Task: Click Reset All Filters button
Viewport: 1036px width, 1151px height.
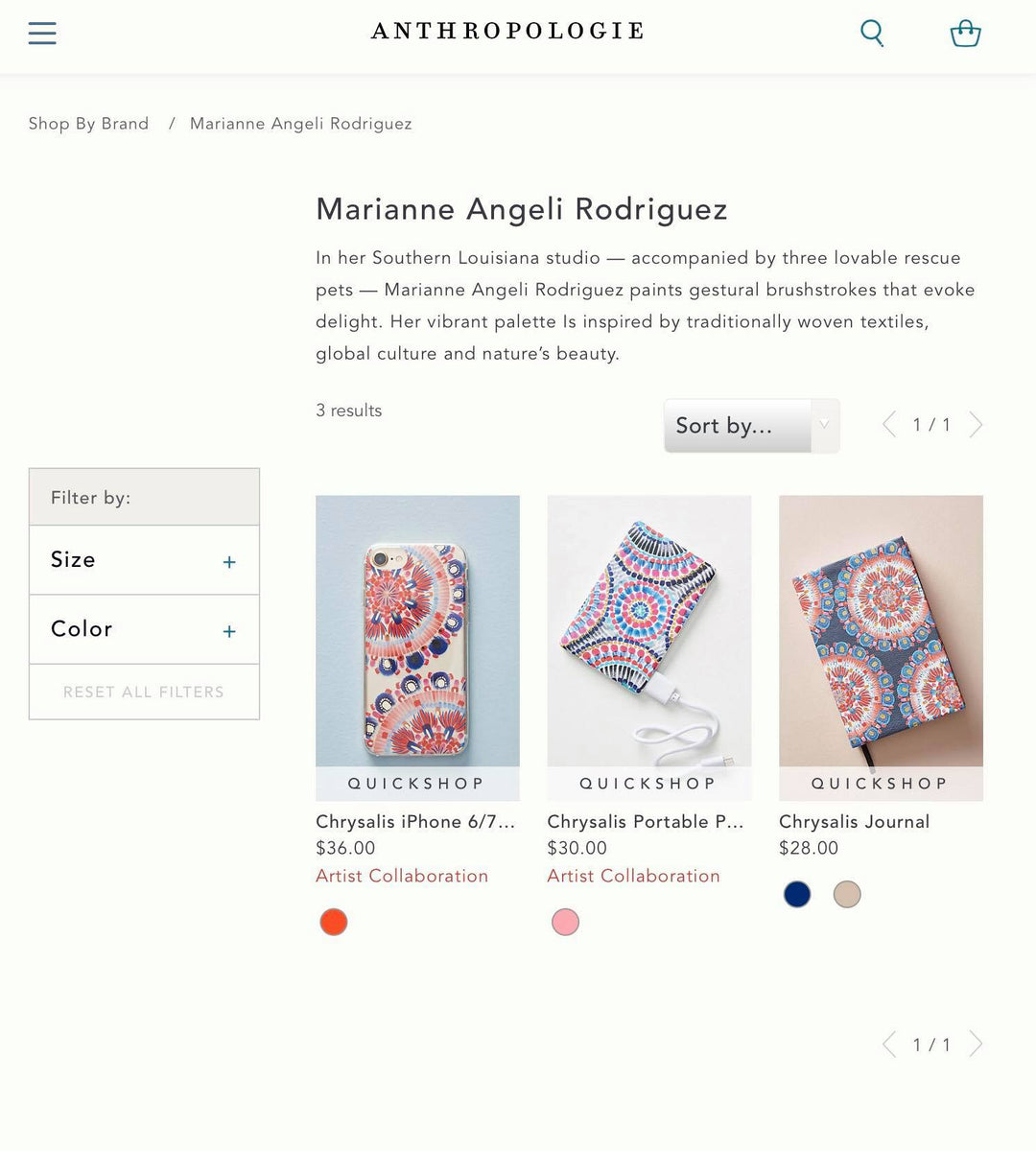Action: [144, 692]
